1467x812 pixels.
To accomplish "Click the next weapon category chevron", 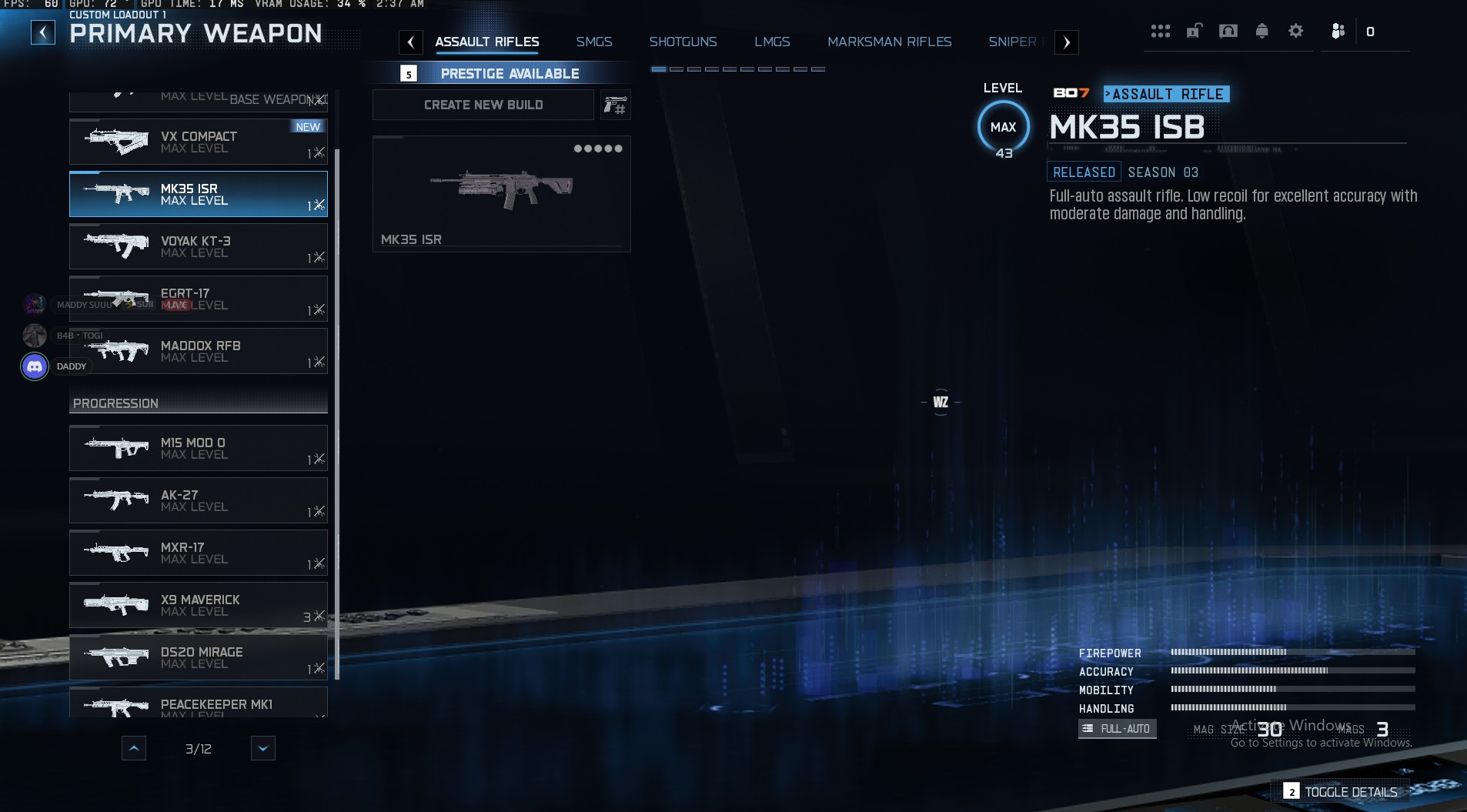I will coord(1067,42).
